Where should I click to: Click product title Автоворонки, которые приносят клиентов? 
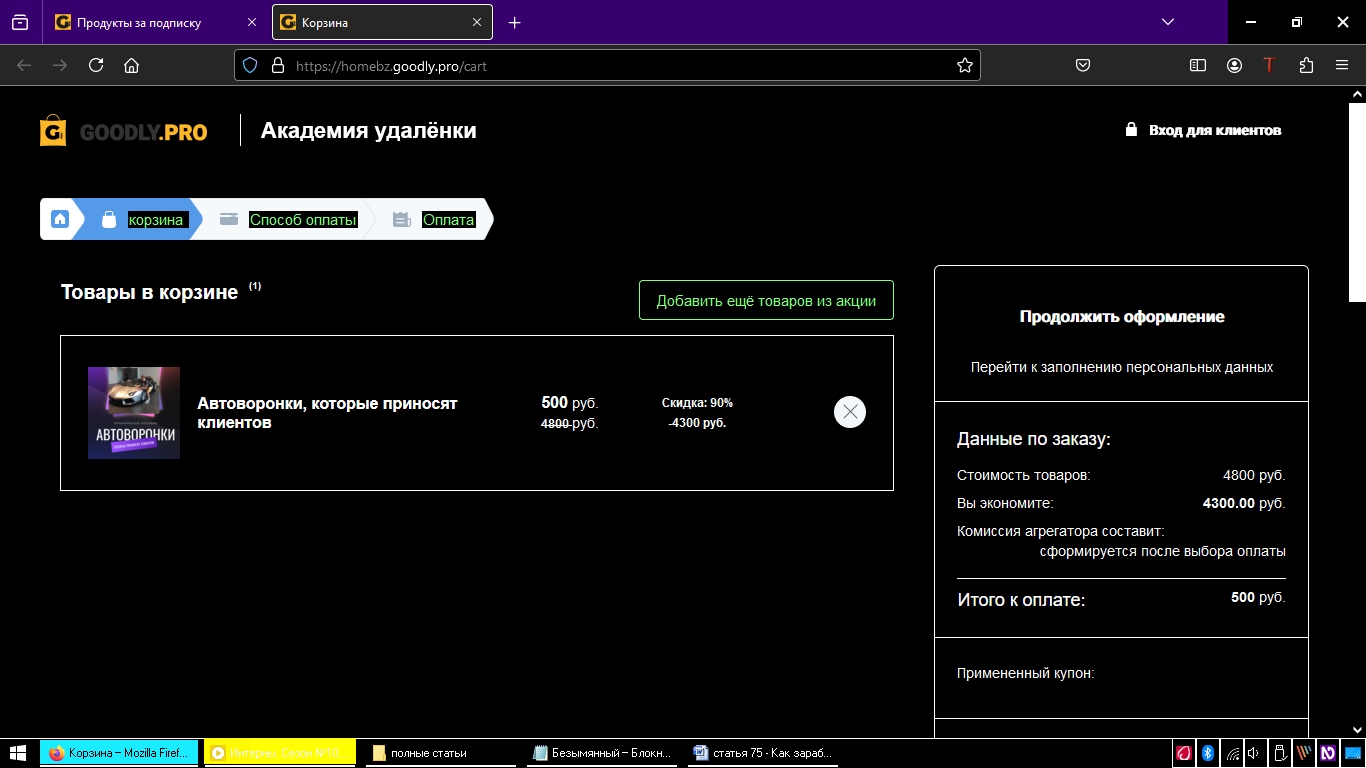[x=327, y=413]
